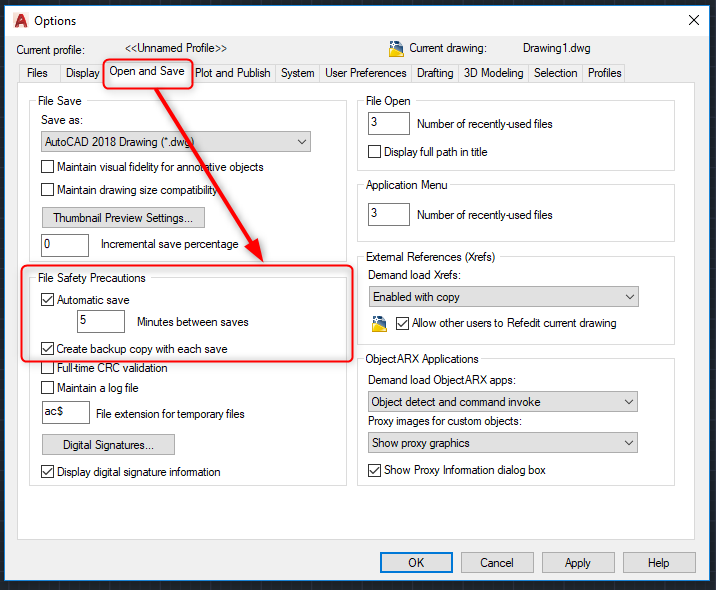Image resolution: width=716 pixels, height=590 pixels.
Task: Click the current drawing file icon
Action: click(x=396, y=48)
